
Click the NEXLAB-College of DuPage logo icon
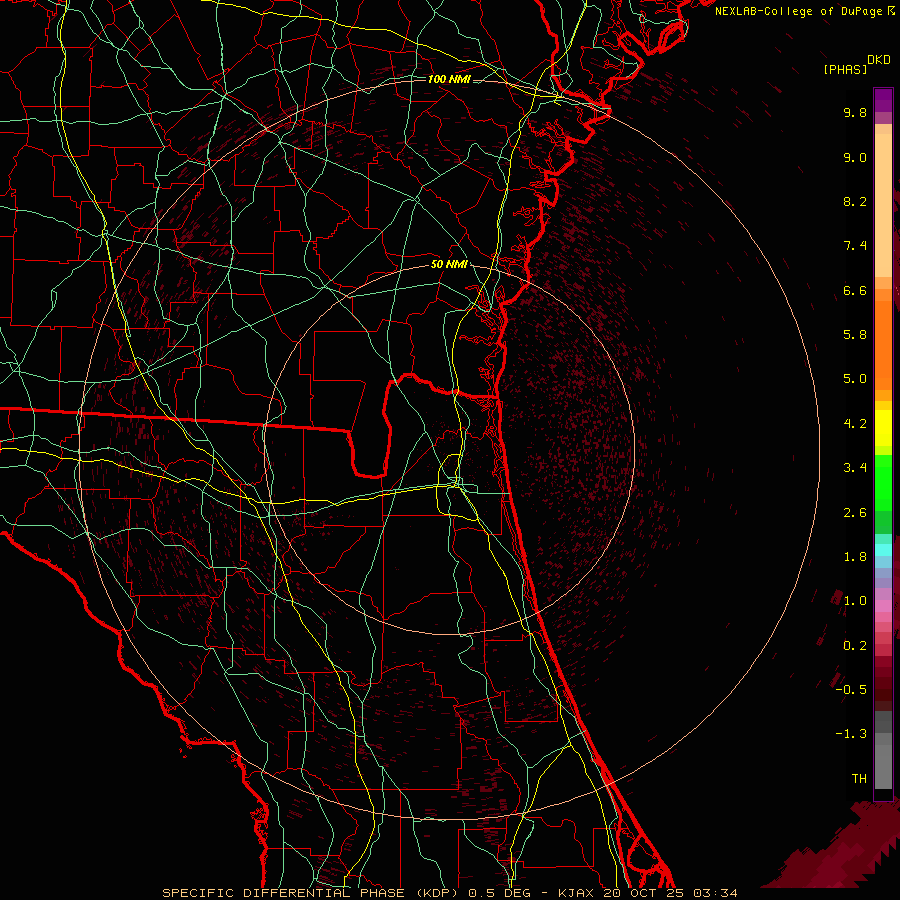[x=891, y=10]
